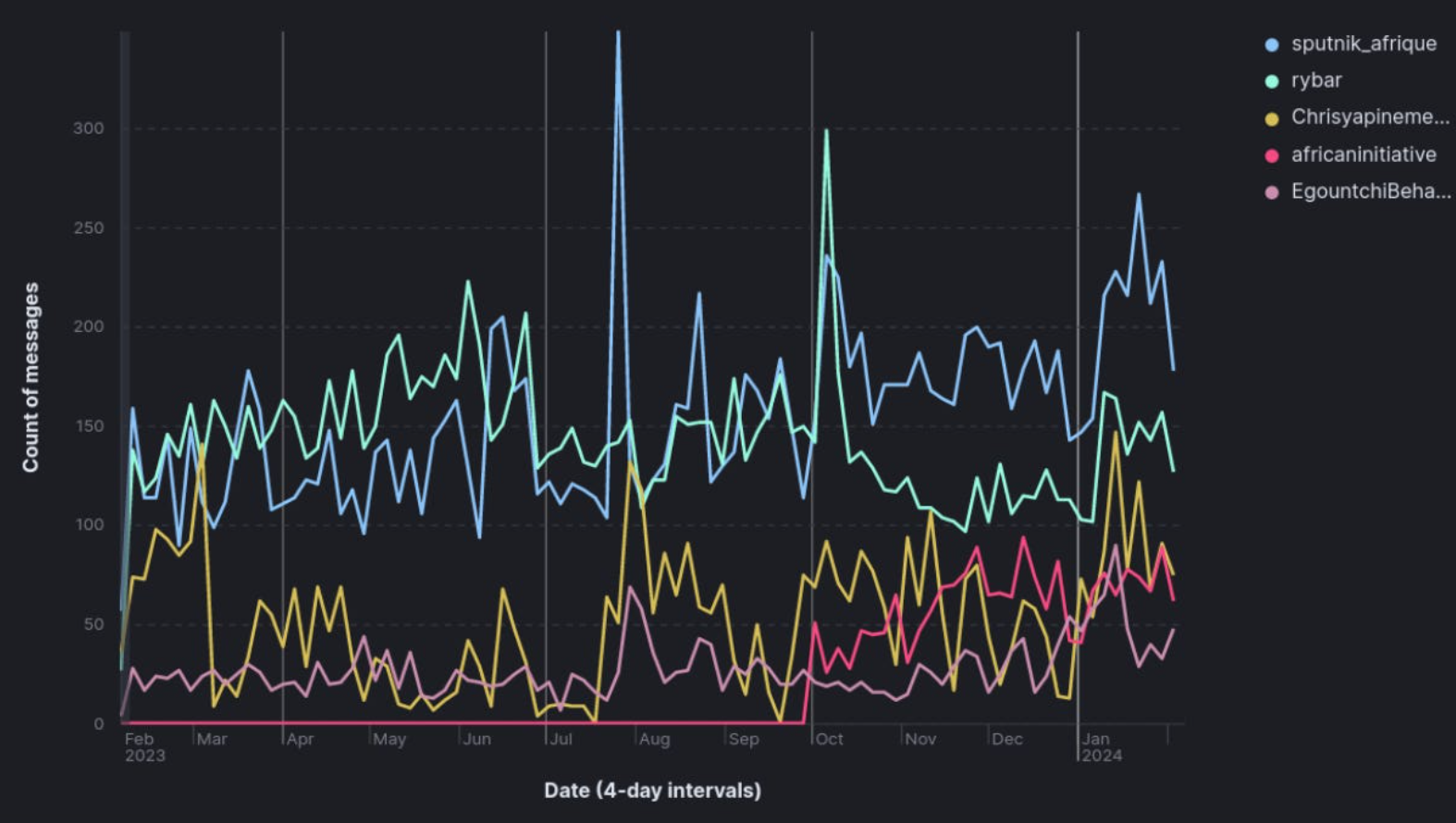Toggle the rybar legend entry
This screenshot has height=823, width=1456.
1303,80
